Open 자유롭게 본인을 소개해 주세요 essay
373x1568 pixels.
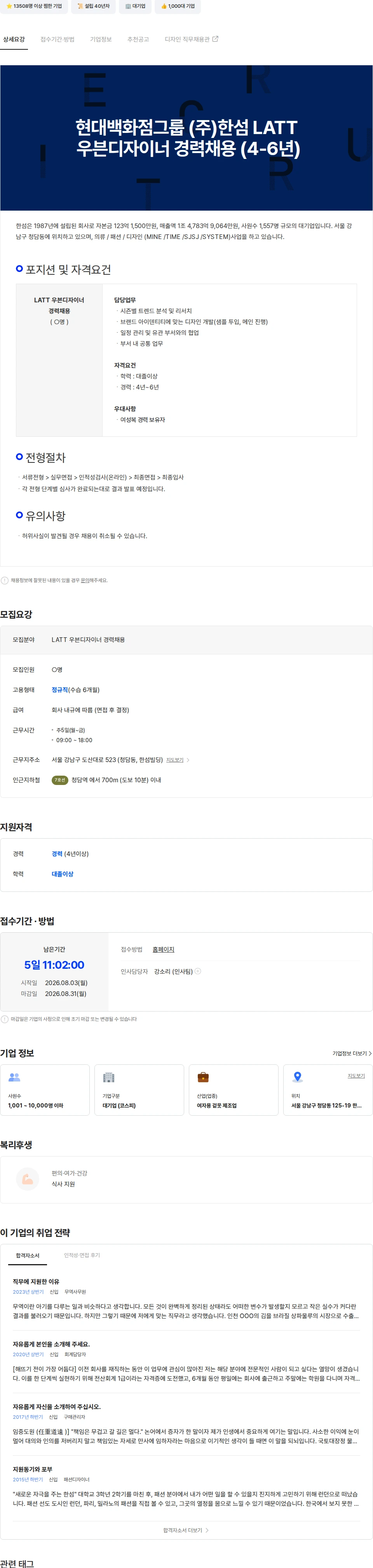(x=51, y=1344)
